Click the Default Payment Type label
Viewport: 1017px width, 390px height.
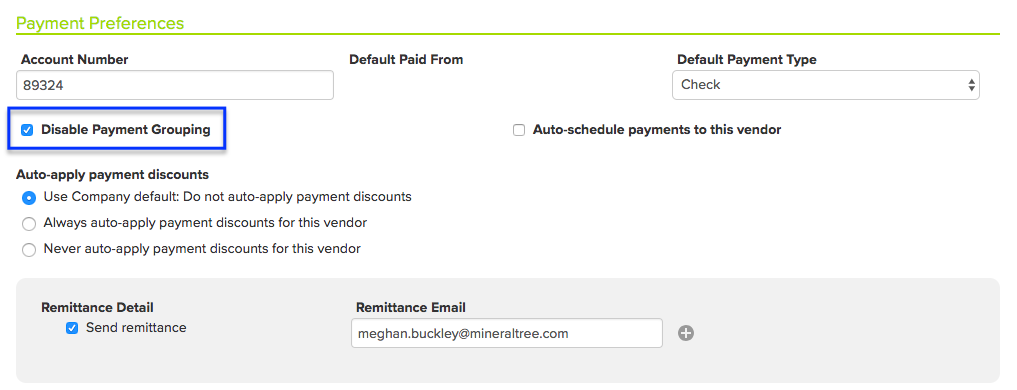click(x=747, y=60)
